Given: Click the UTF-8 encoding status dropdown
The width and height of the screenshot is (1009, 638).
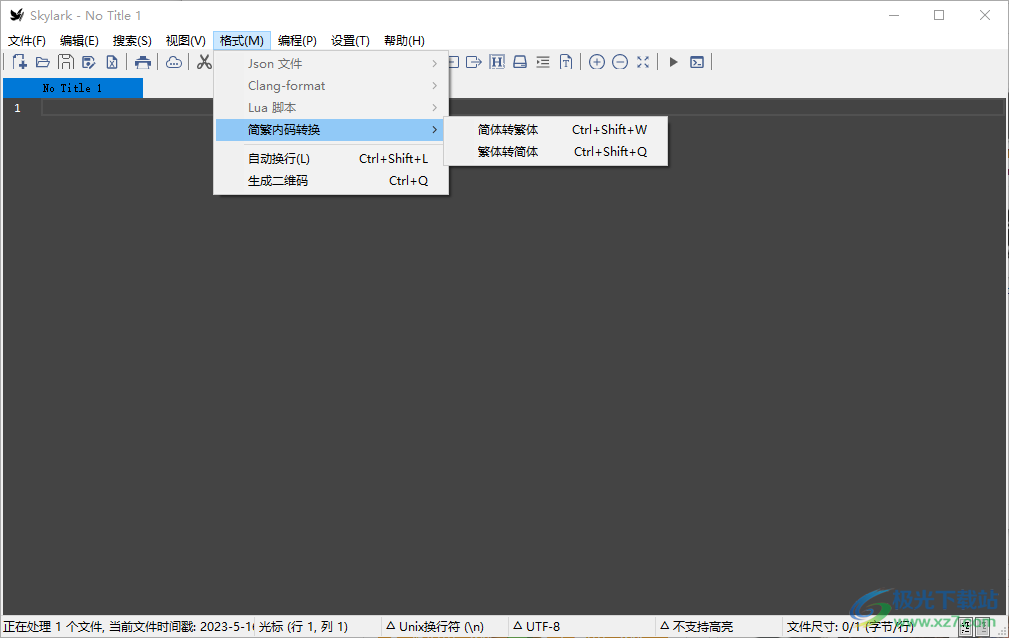Looking at the screenshot, I should tap(537, 626).
